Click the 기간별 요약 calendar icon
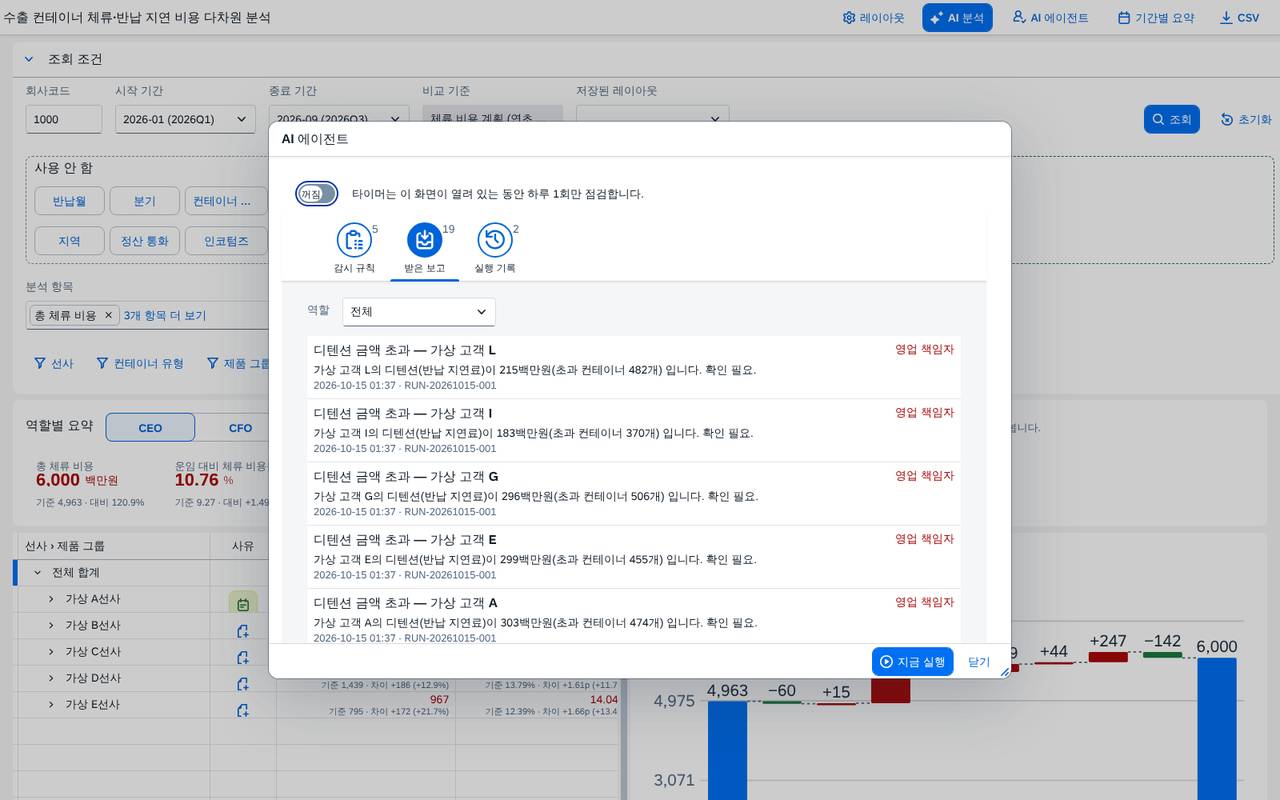1280x800 pixels. point(1124,18)
